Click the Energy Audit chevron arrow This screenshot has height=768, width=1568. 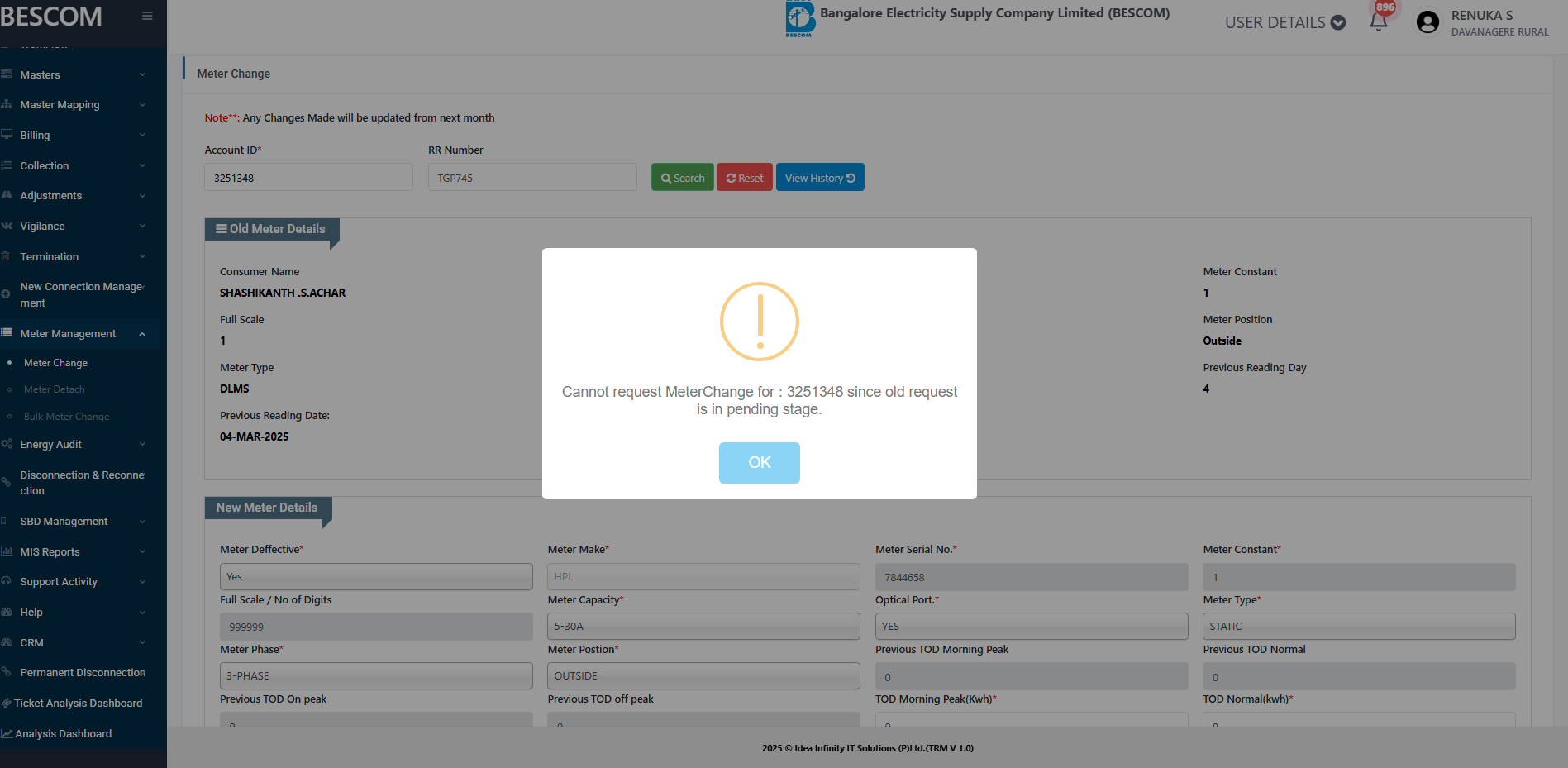coord(142,445)
